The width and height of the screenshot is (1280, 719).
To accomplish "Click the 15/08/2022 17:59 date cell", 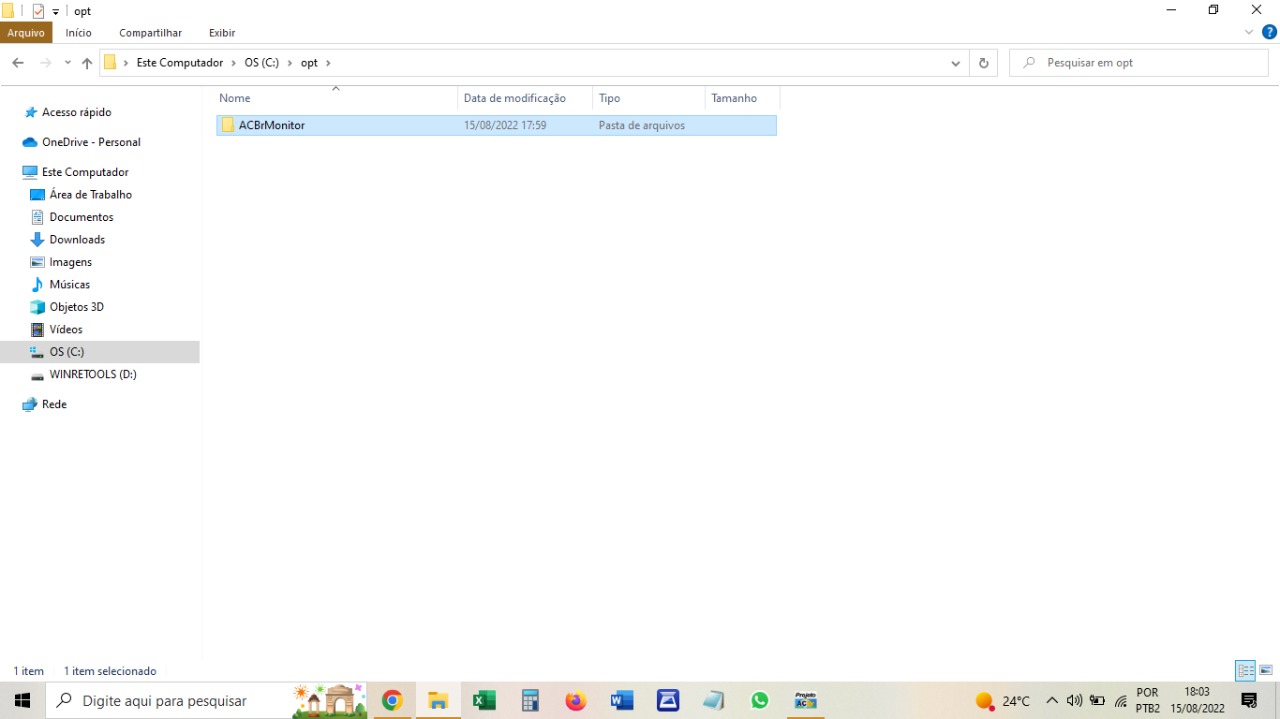I will pos(505,126).
